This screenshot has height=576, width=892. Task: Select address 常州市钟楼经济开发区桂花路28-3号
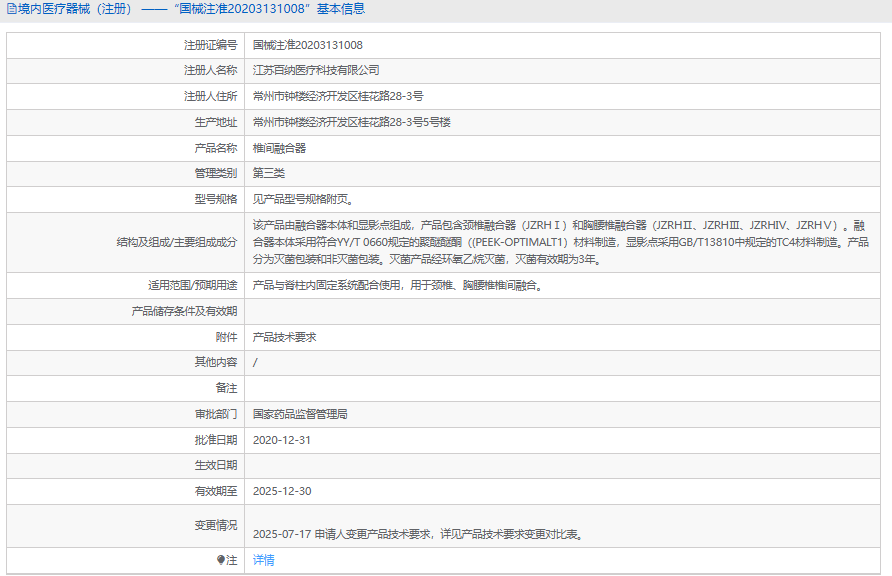tap(338, 96)
